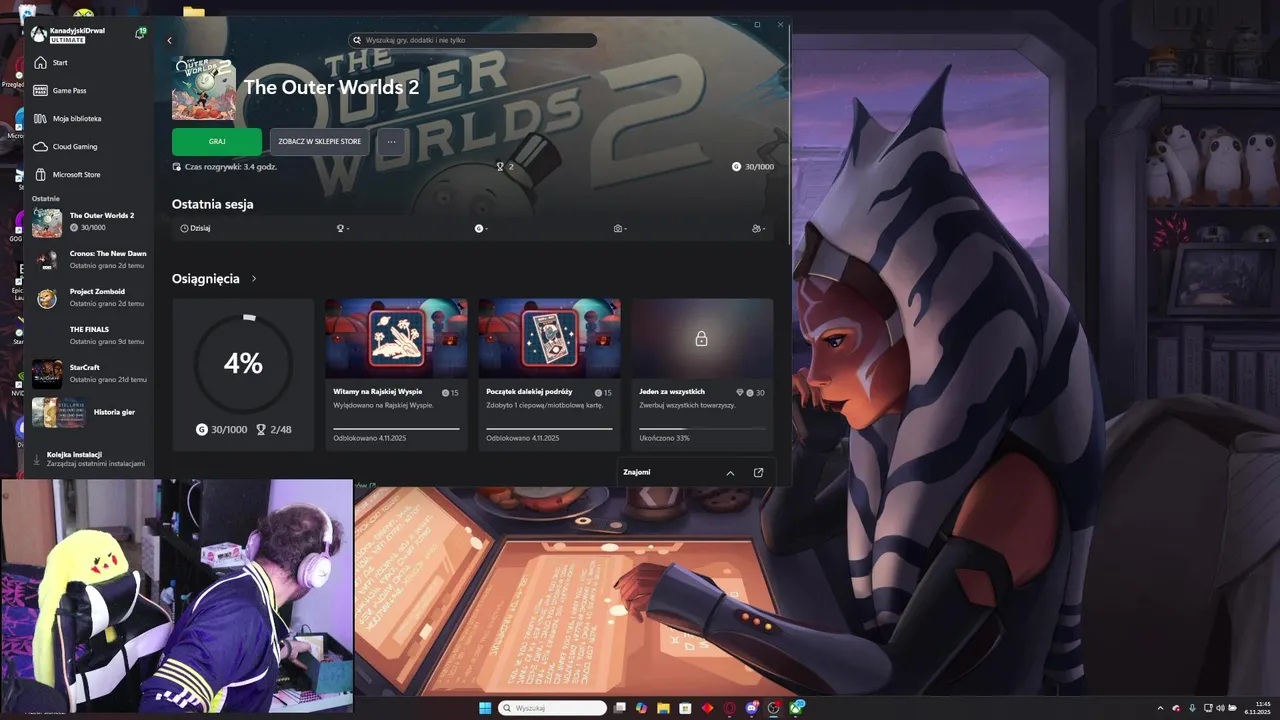Image resolution: width=1280 pixels, height=720 pixels.
Task: Expand the Znajomi panel with up chevron
Action: [730, 473]
